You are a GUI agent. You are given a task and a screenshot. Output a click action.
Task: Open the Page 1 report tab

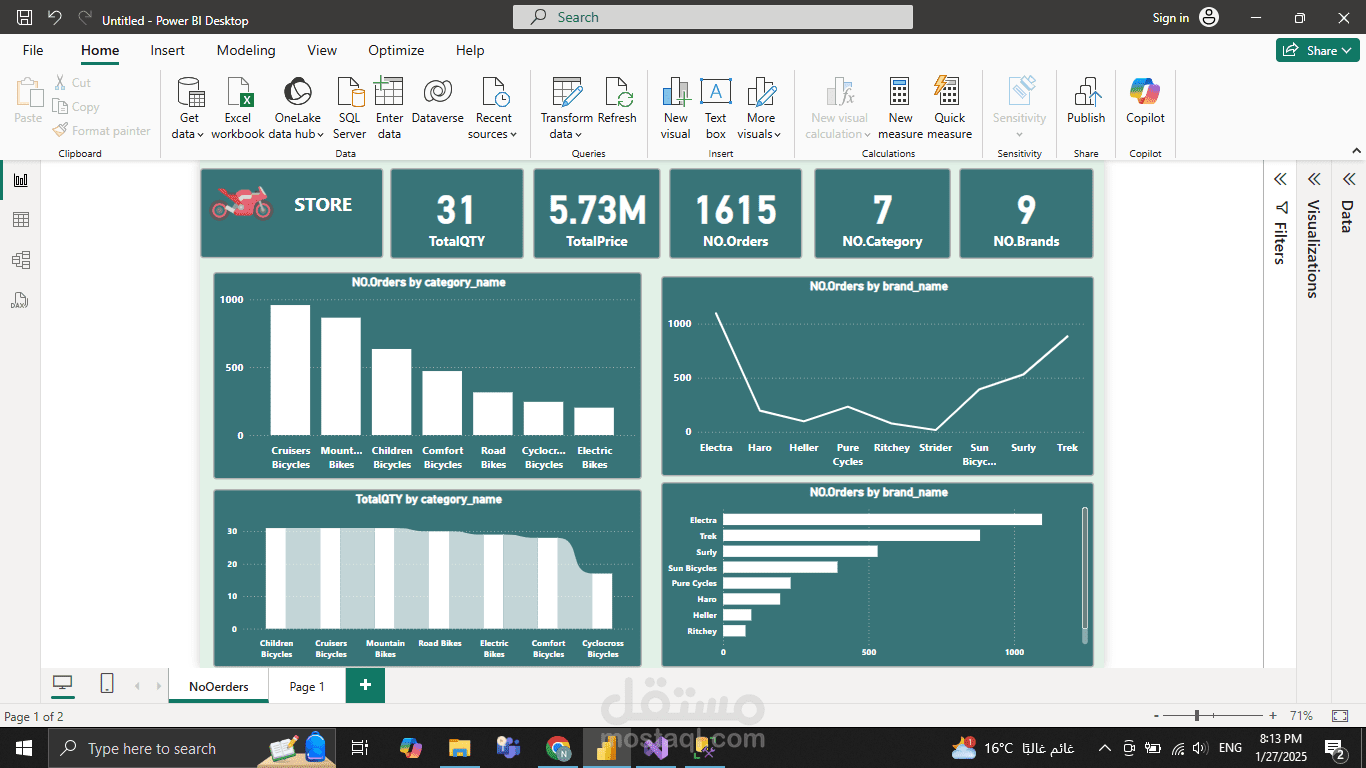click(307, 686)
